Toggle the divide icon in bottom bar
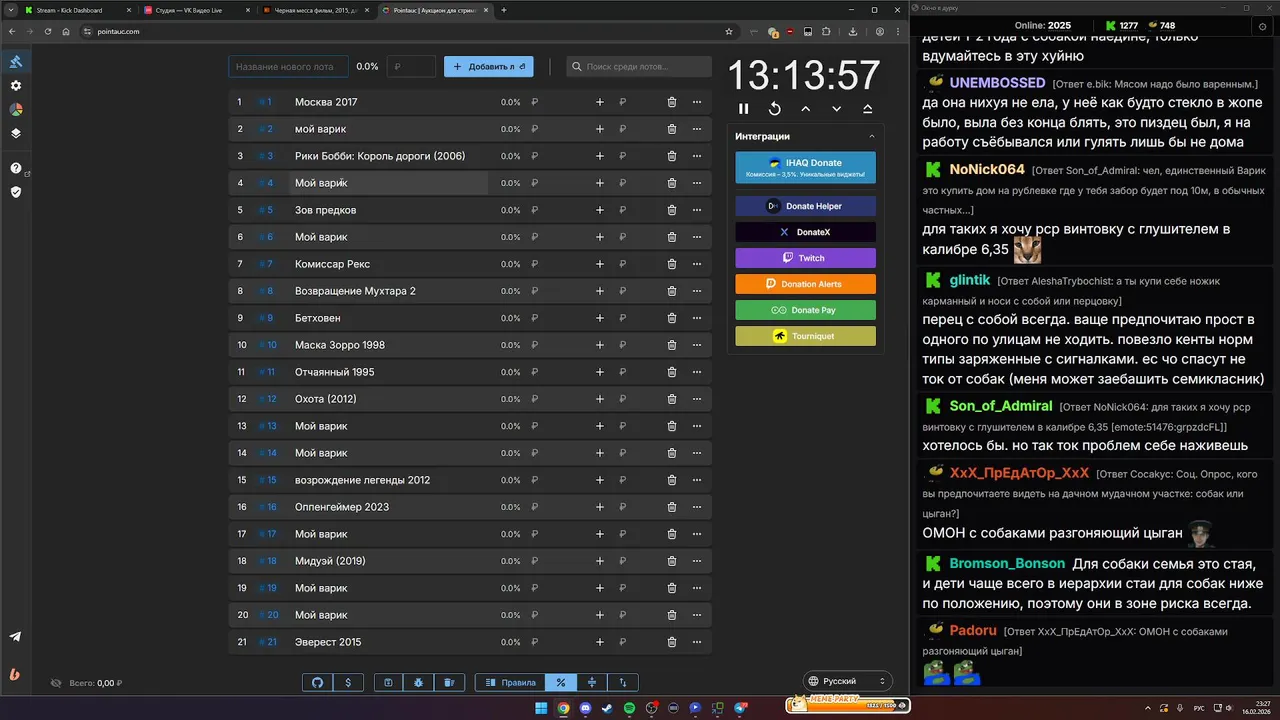This screenshot has width=1280, height=720. 592,682
